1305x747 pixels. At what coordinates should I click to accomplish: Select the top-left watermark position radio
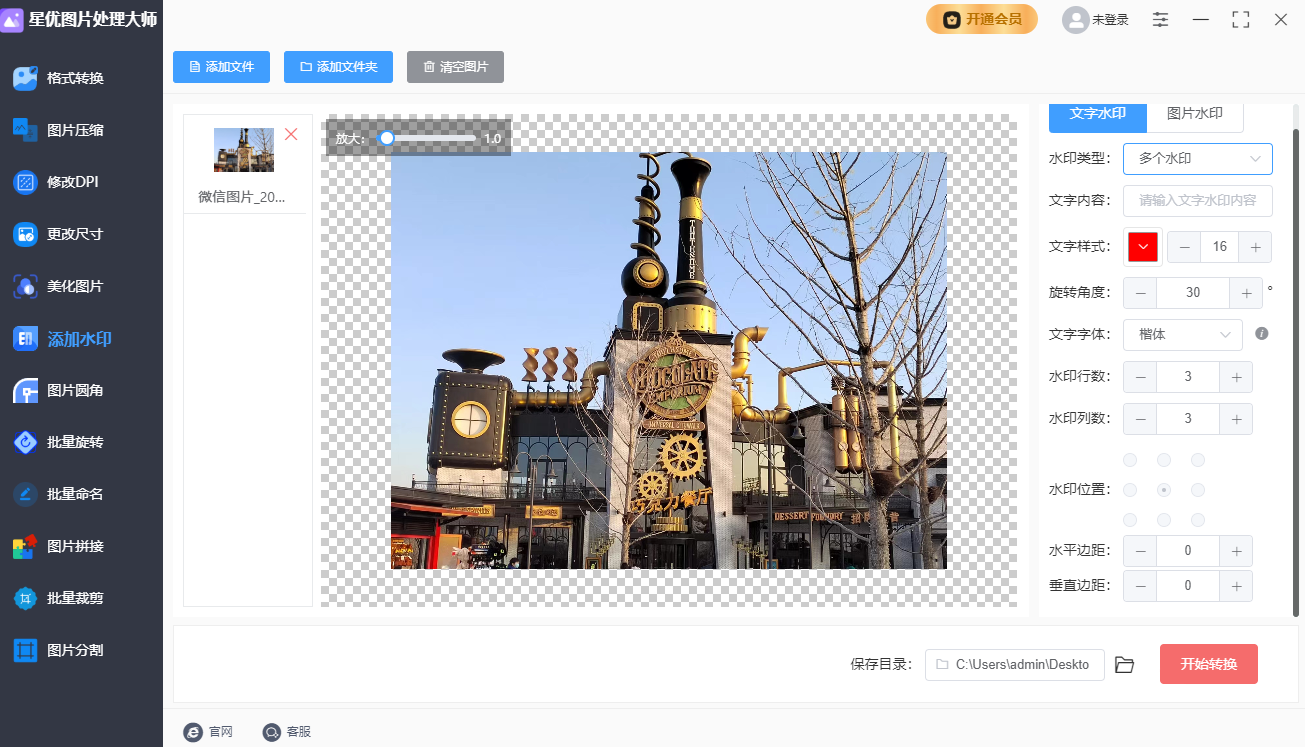pyautogui.click(x=1131, y=460)
